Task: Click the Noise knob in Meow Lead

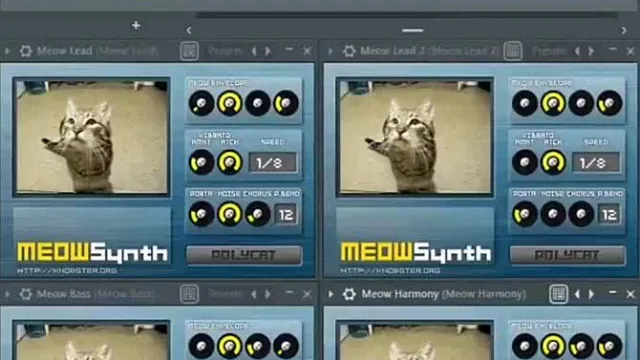Action: pos(230,214)
